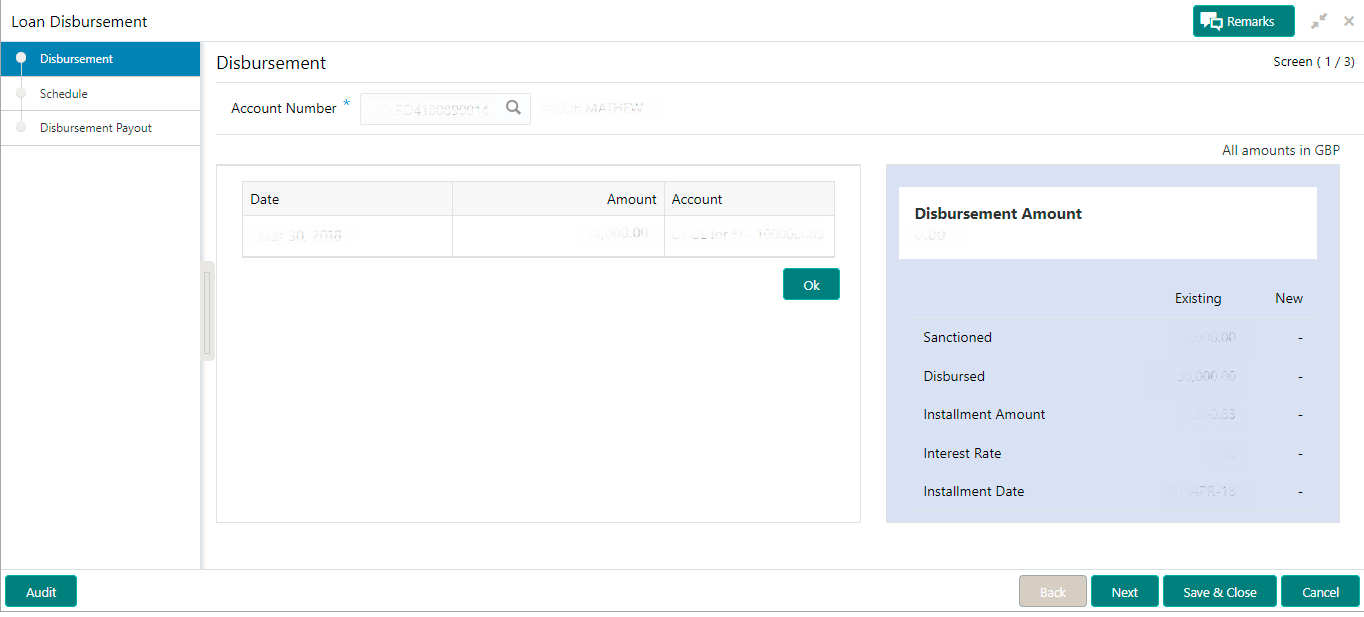Click the Existing column heading
The image size is (1364, 617).
(1198, 299)
